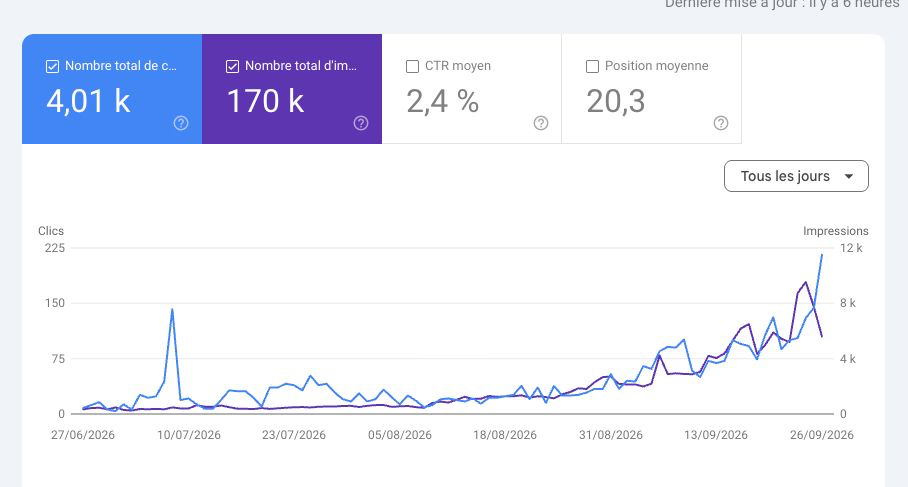Open the 'Tous les jours' dropdown
This screenshot has height=487, width=908.
796,176
